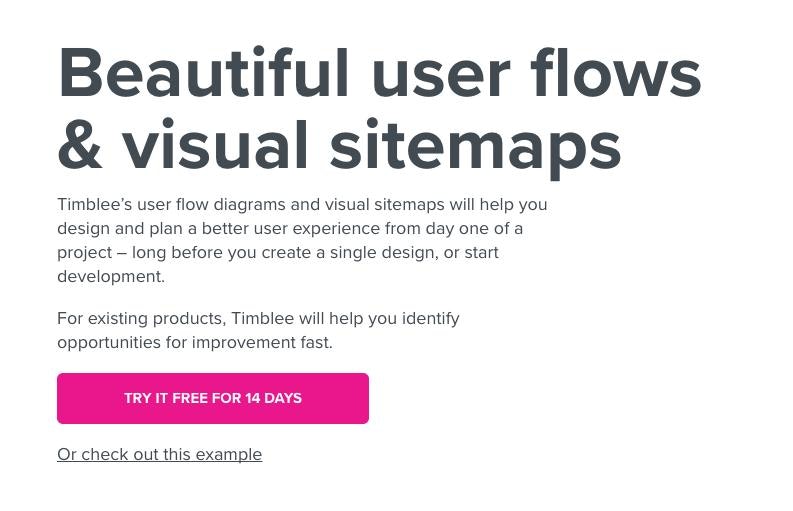Click the word 'development.' ending the first paragraph
The width and height of the screenshot is (793, 511).
(111, 277)
